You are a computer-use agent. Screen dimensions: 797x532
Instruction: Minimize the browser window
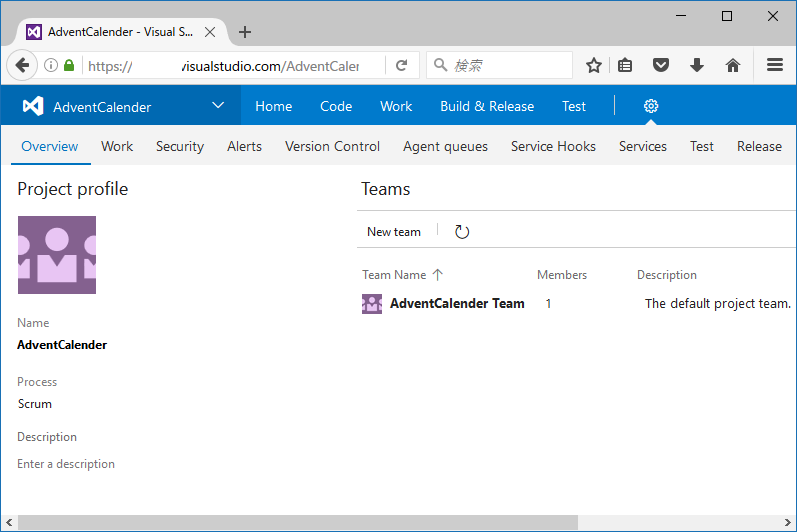[x=681, y=16]
